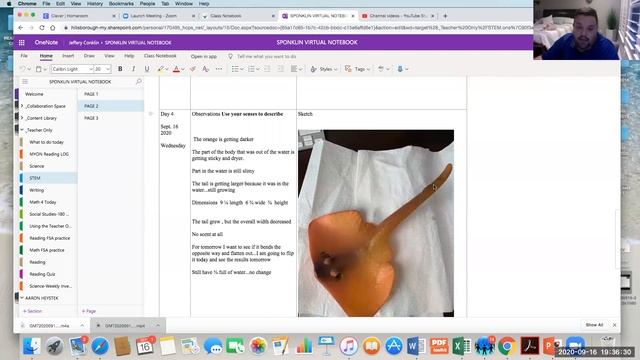The width and height of the screenshot is (640, 360).
Task: Click the undo button
Action: 23,69
